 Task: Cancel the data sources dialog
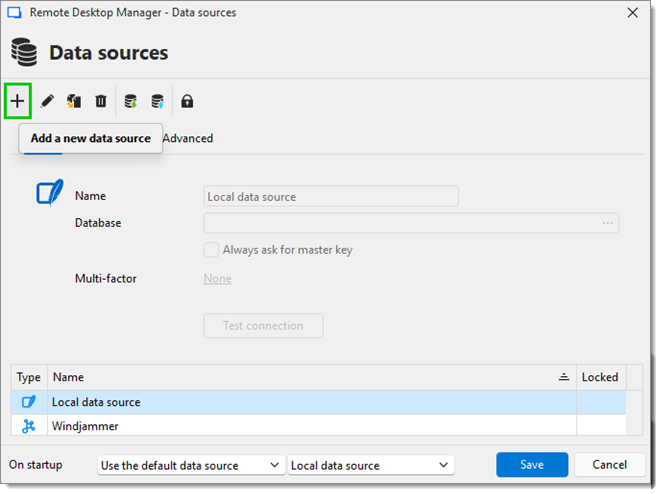pos(610,465)
